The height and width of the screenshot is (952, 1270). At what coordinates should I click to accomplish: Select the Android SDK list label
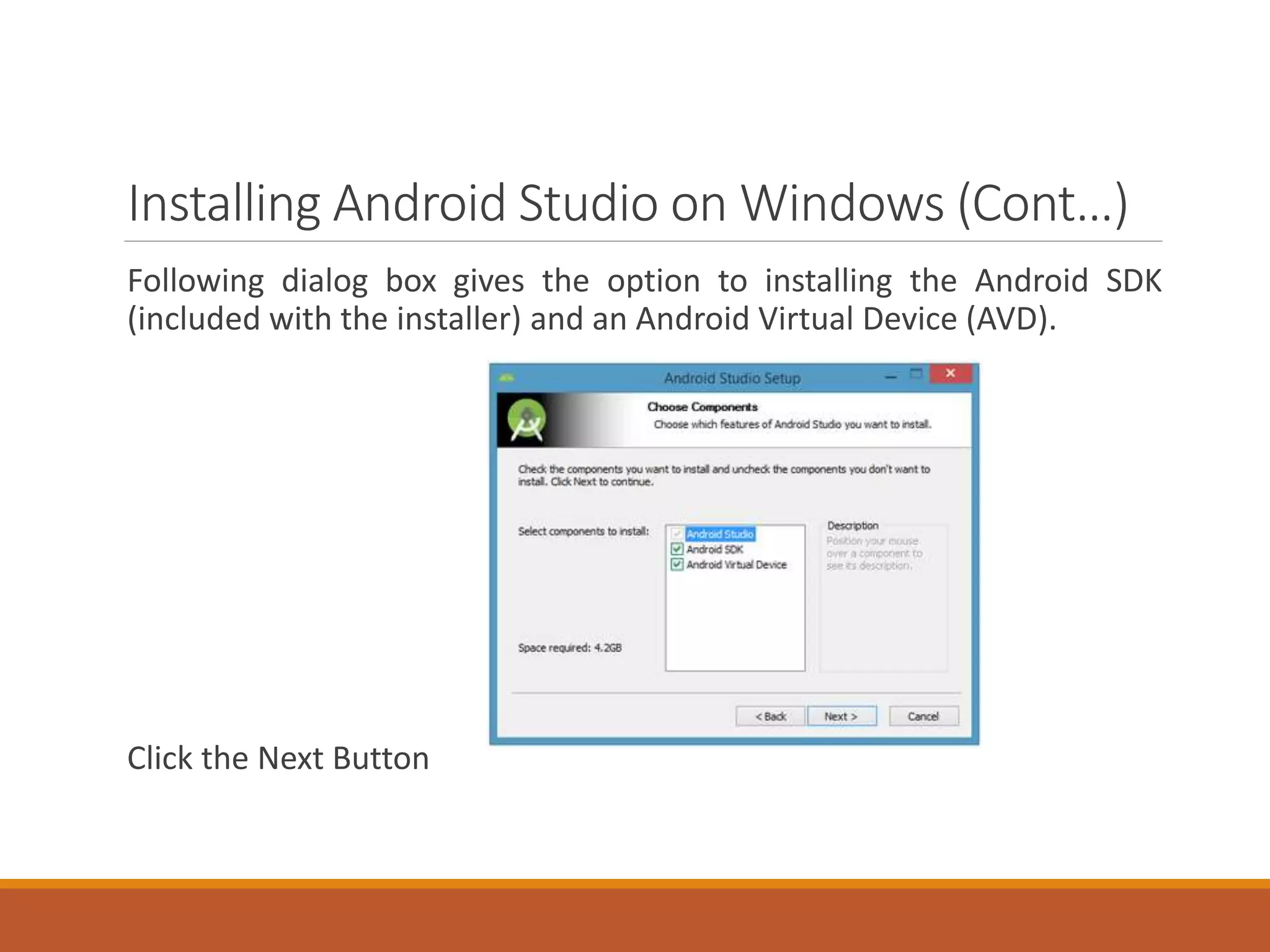(714, 549)
